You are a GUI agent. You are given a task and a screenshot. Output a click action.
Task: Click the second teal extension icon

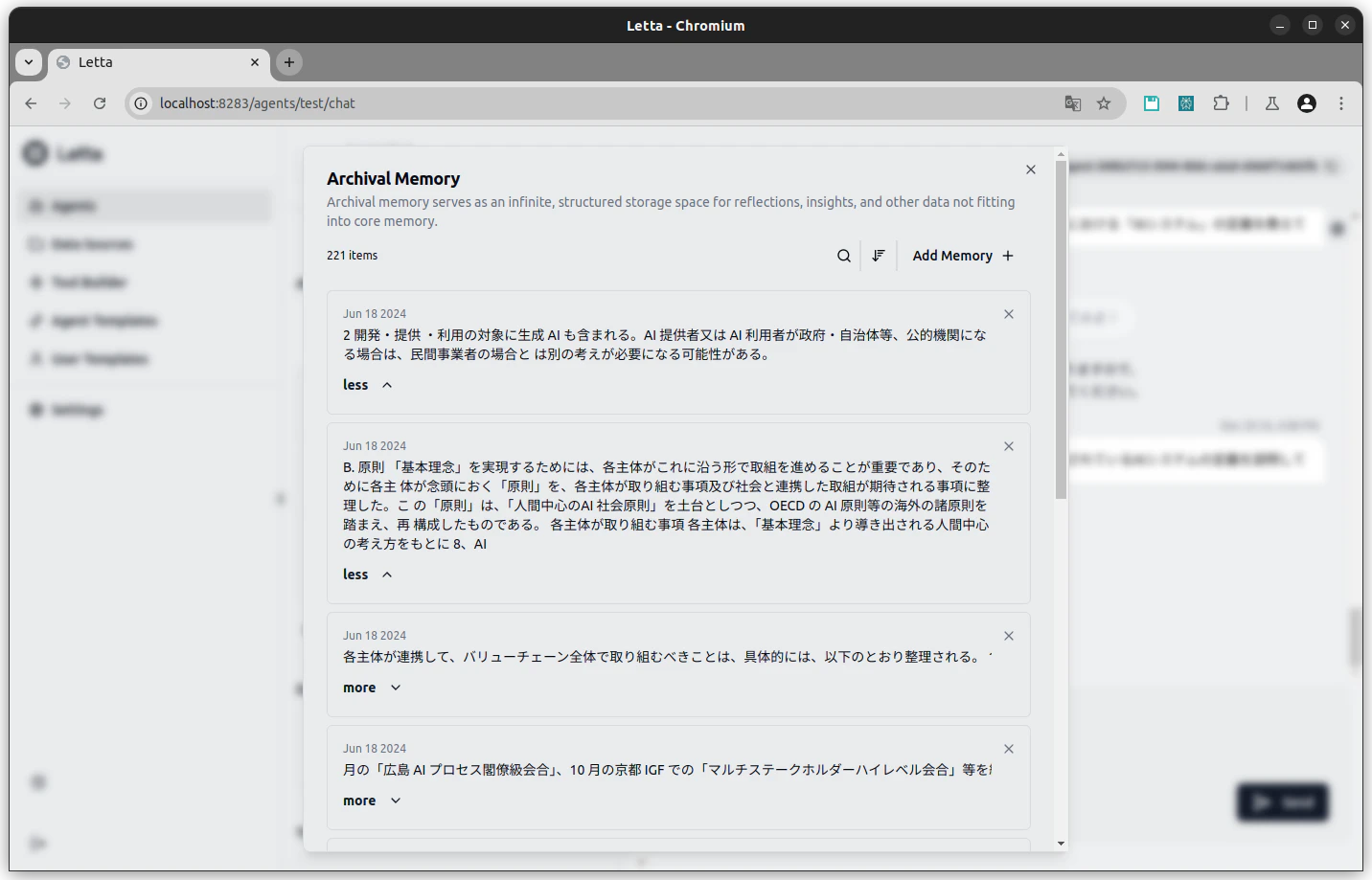pos(1186,103)
